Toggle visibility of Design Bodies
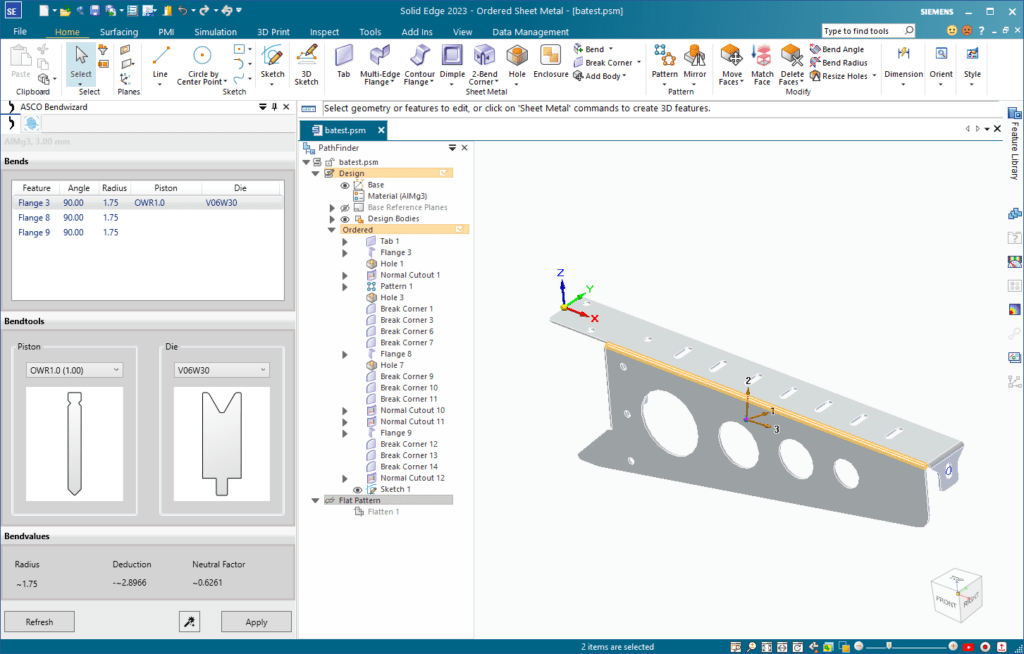Screen dimensions: 1024x654 click(345, 219)
